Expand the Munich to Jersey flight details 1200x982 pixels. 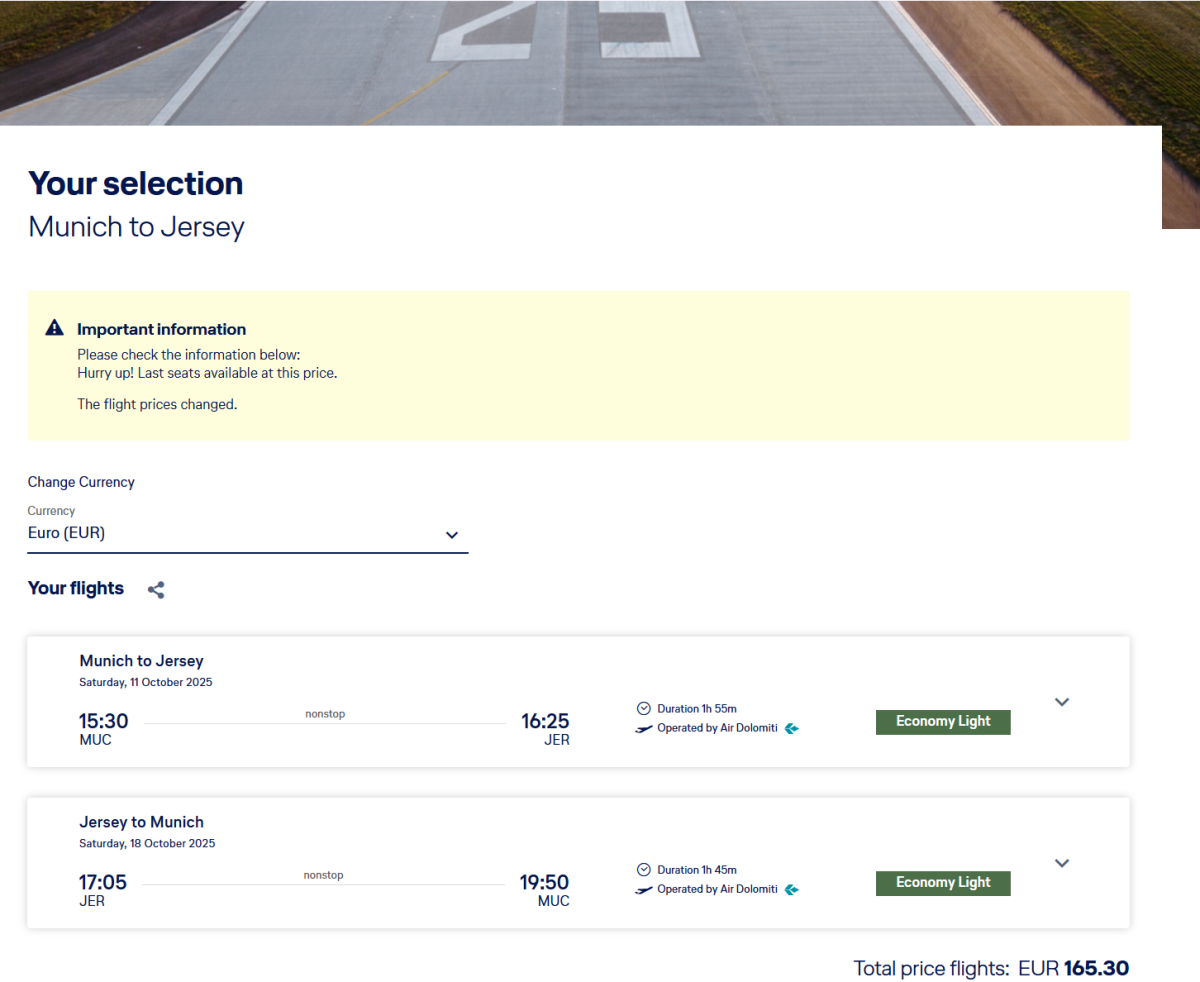(1062, 702)
